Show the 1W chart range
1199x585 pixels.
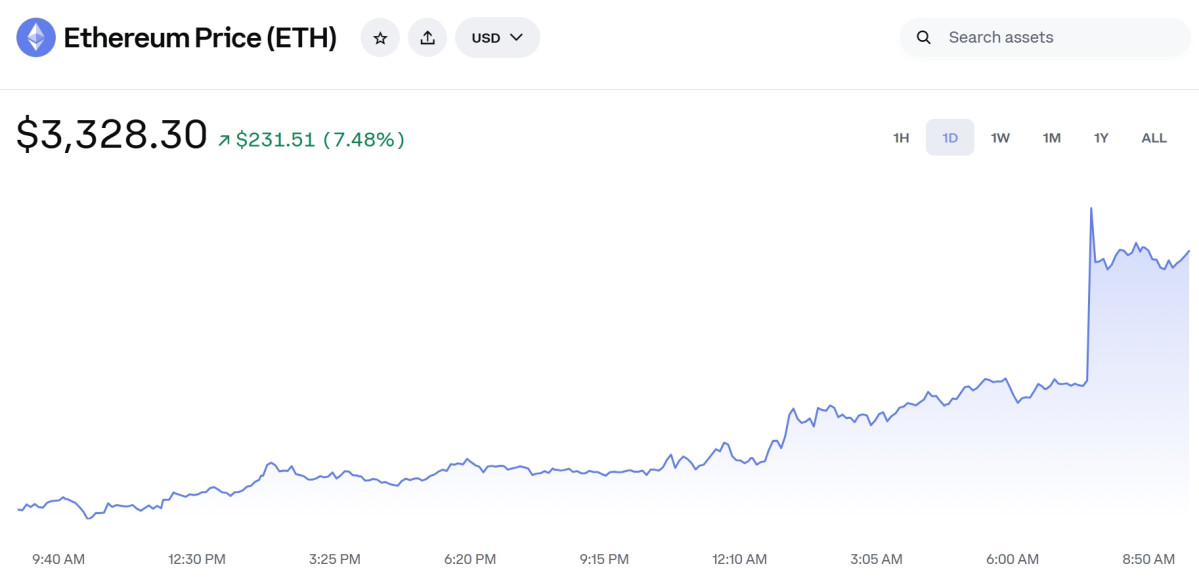click(x=1000, y=138)
